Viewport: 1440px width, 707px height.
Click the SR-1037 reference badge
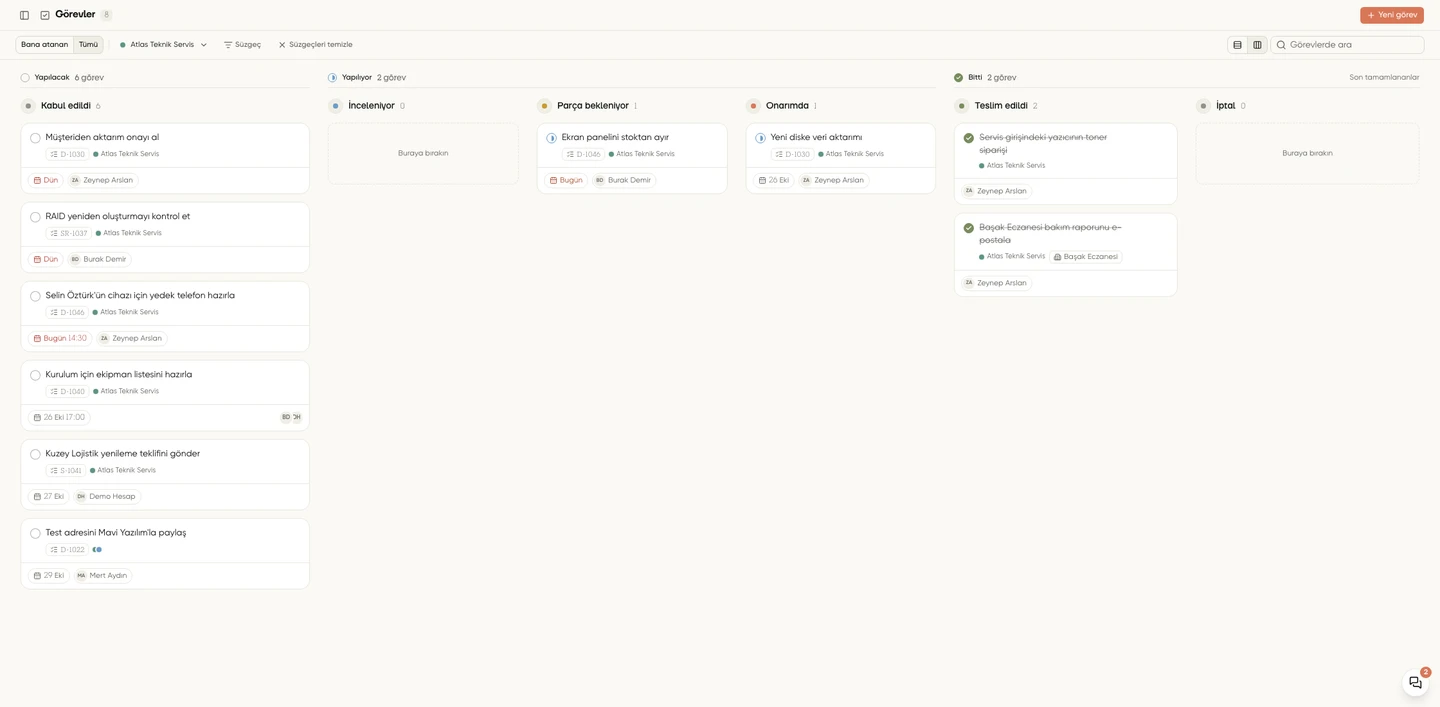coord(68,234)
